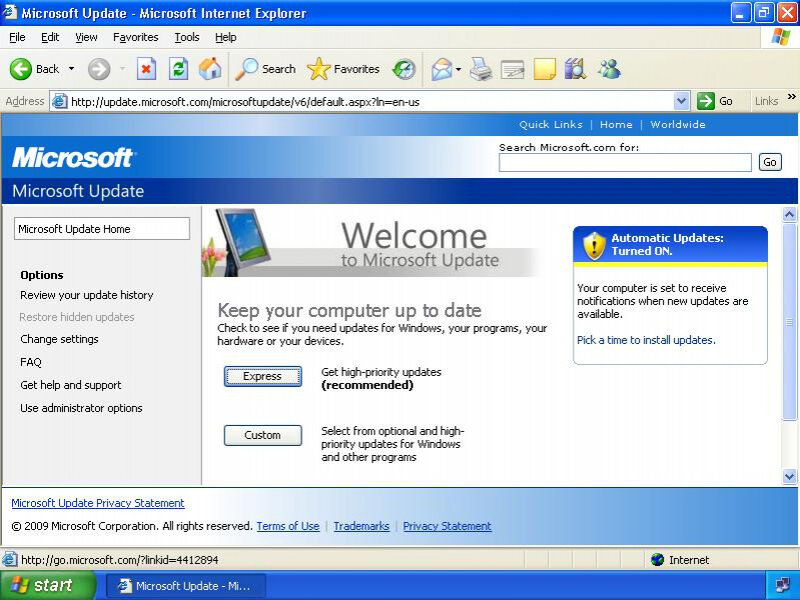Open the Tools menu
The height and width of the screenshot is (600, 800).
coord(186,37)
